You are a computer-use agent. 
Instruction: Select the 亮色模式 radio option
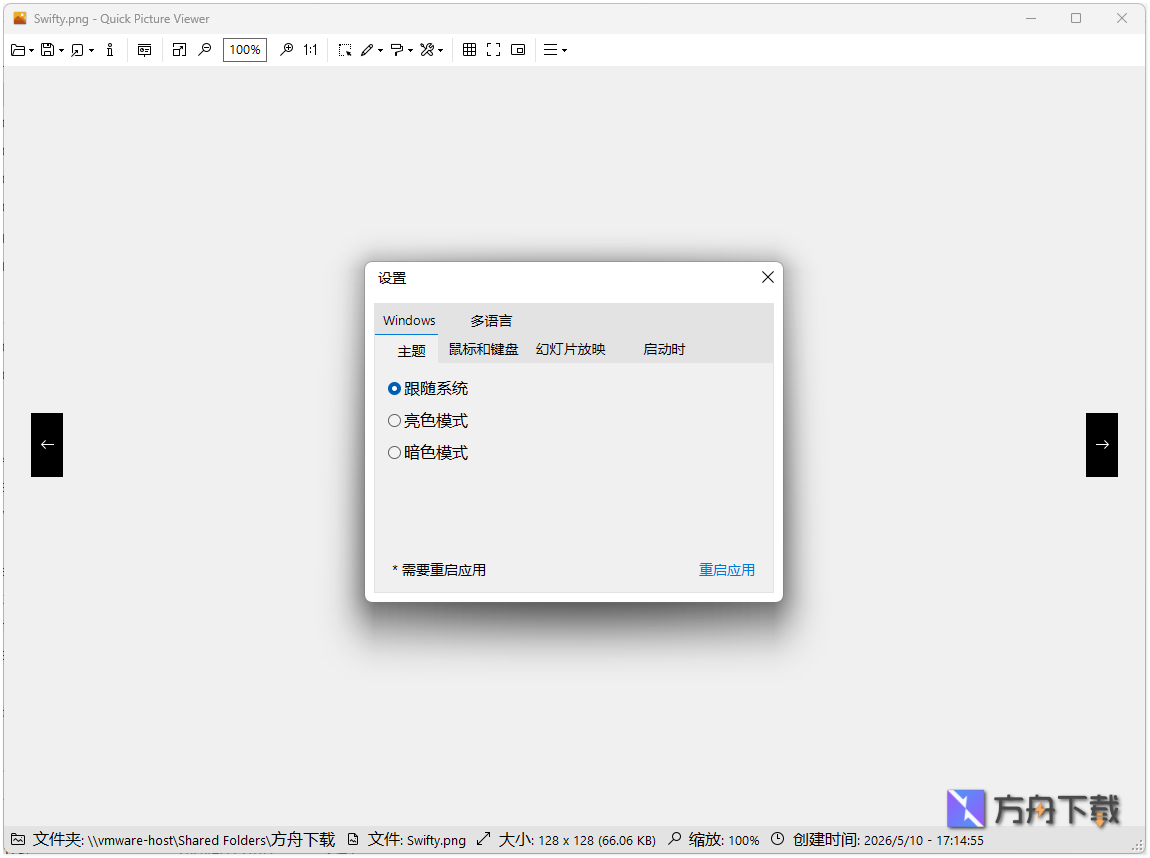point(428,421)
